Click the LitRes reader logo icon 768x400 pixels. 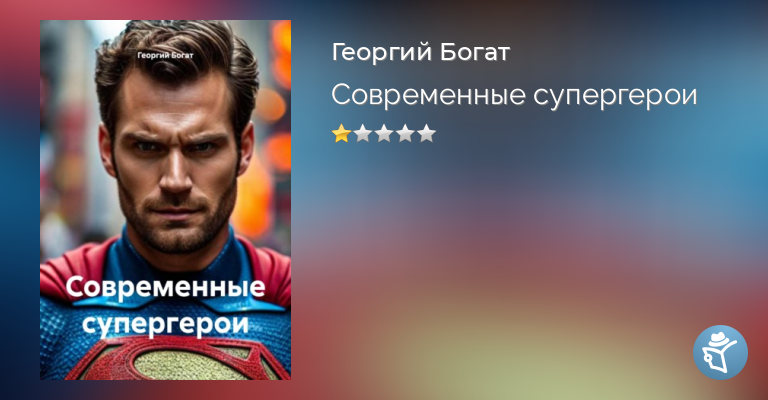(x=720, y=353)
